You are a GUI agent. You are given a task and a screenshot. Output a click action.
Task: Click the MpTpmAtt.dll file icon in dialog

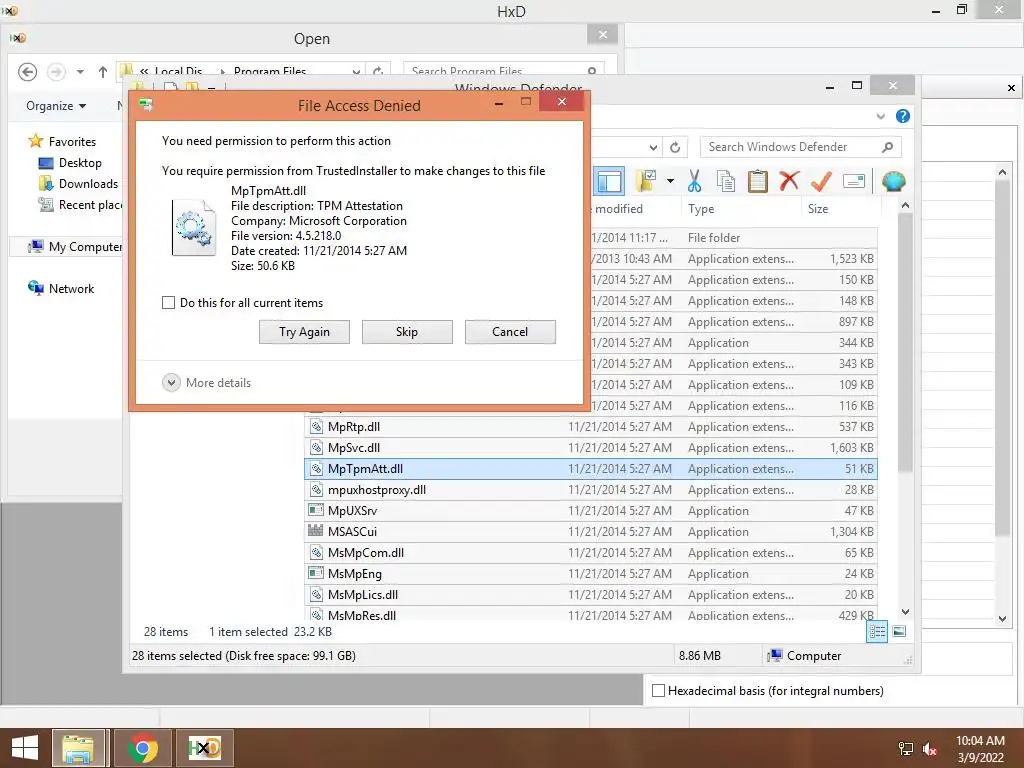tap(193, 228)
